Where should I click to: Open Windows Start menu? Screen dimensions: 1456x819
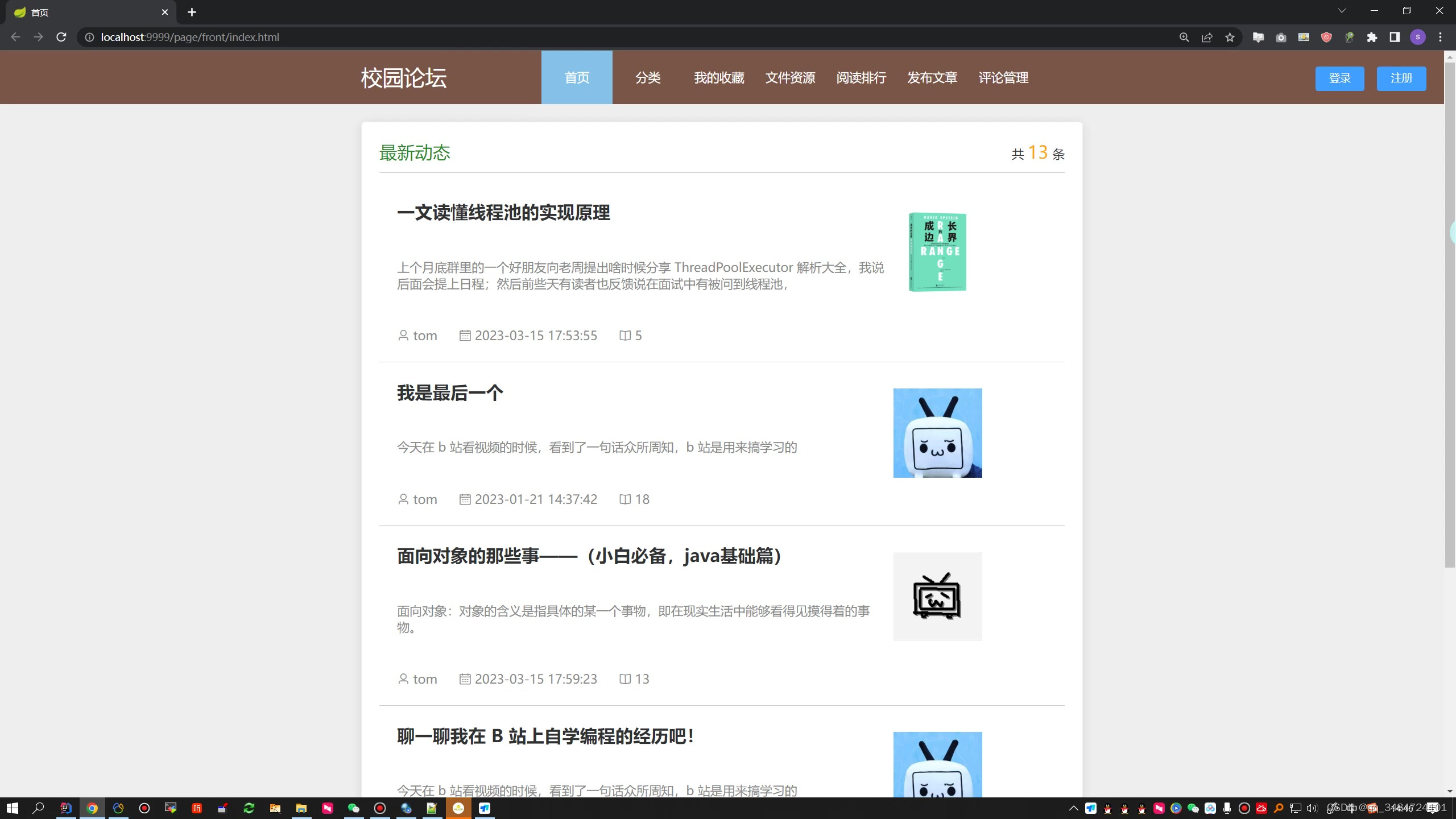(13, 808)
